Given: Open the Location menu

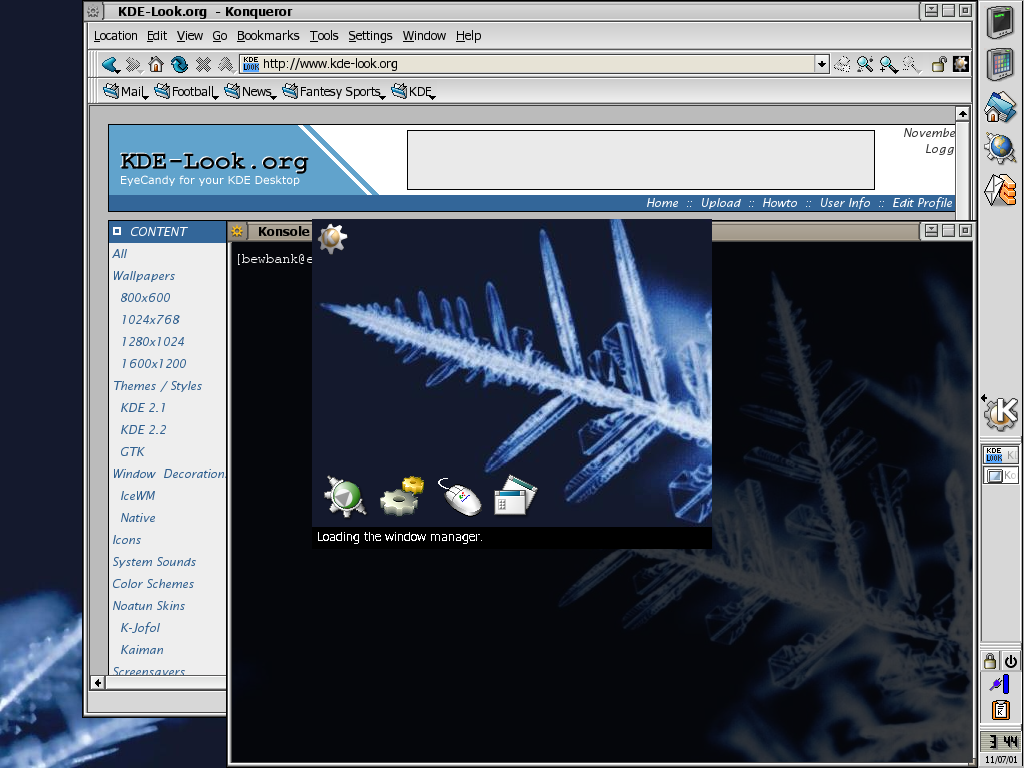Looking at the screenshot, I should click(x=116, y=36).
